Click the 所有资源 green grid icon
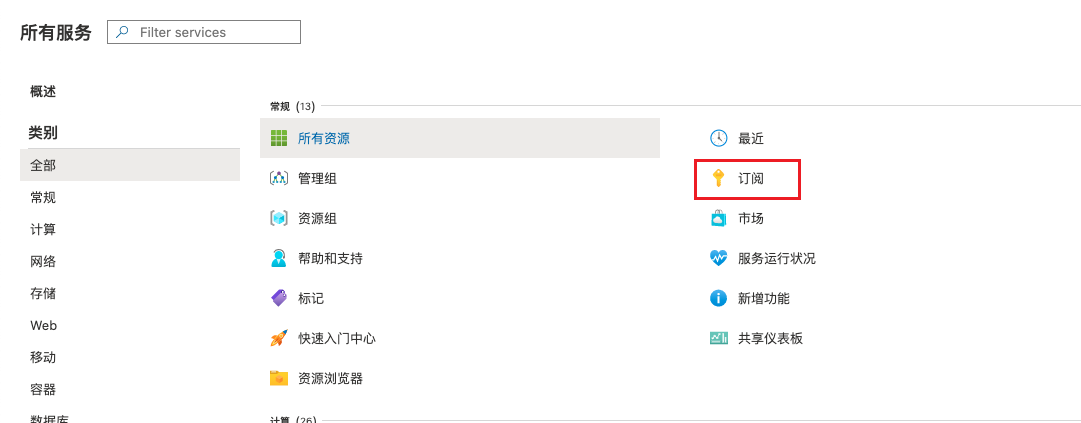Screen dimensions: 1081x423 (x=279, y=138)
